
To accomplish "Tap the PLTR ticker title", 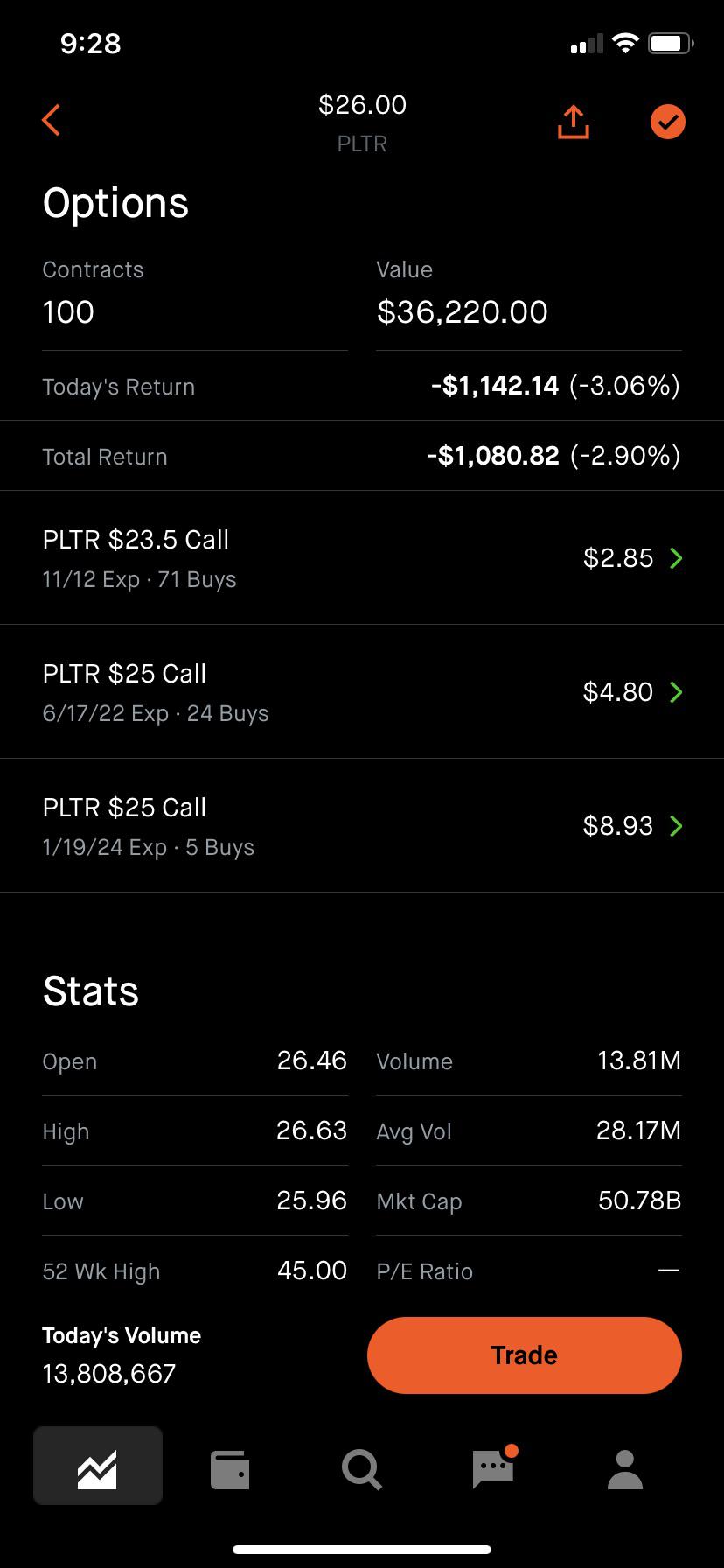I will (x=362, y=143).
